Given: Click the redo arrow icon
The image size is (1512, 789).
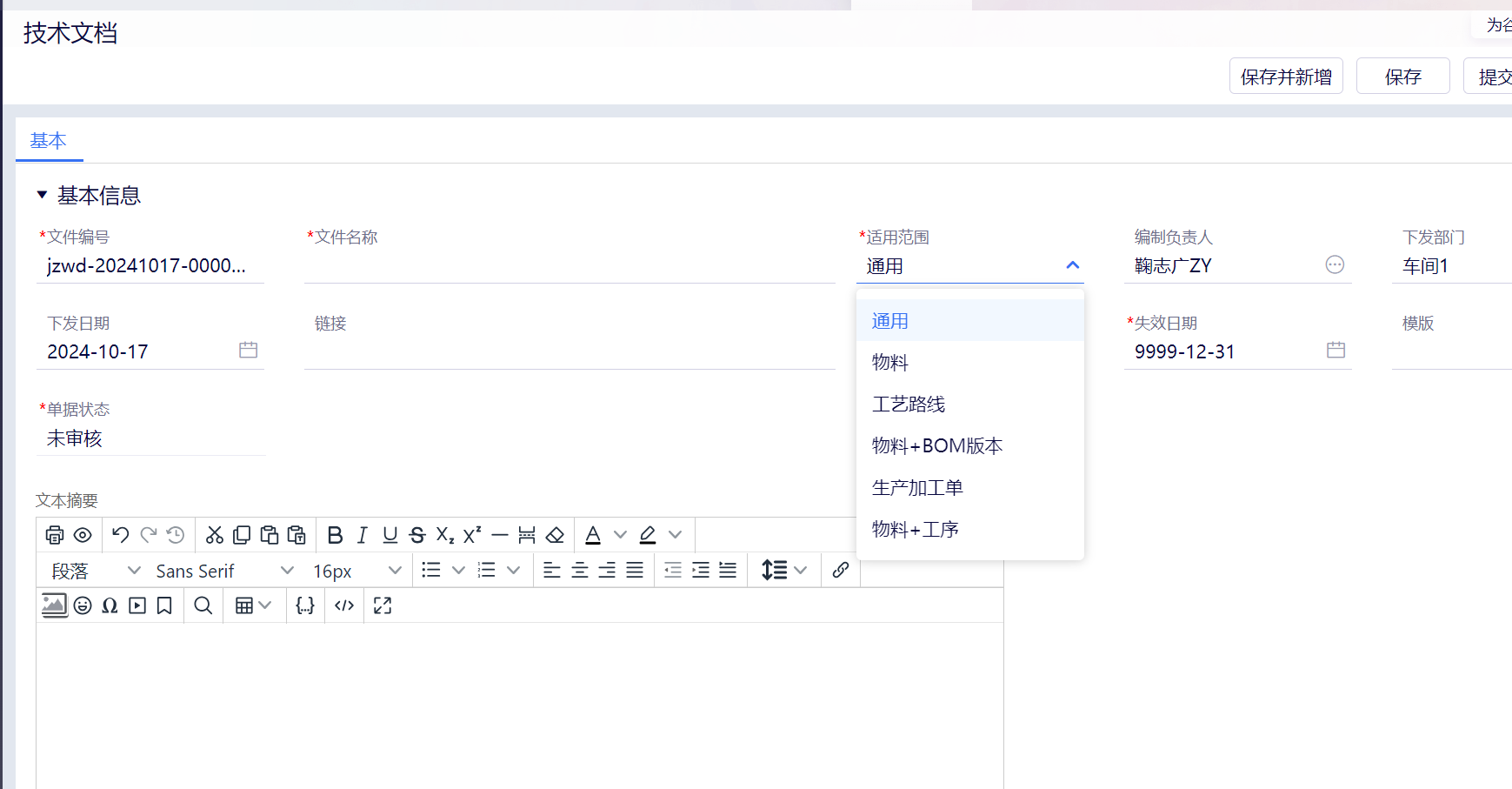Looking at the screenshot, I should tap(149, 535).
